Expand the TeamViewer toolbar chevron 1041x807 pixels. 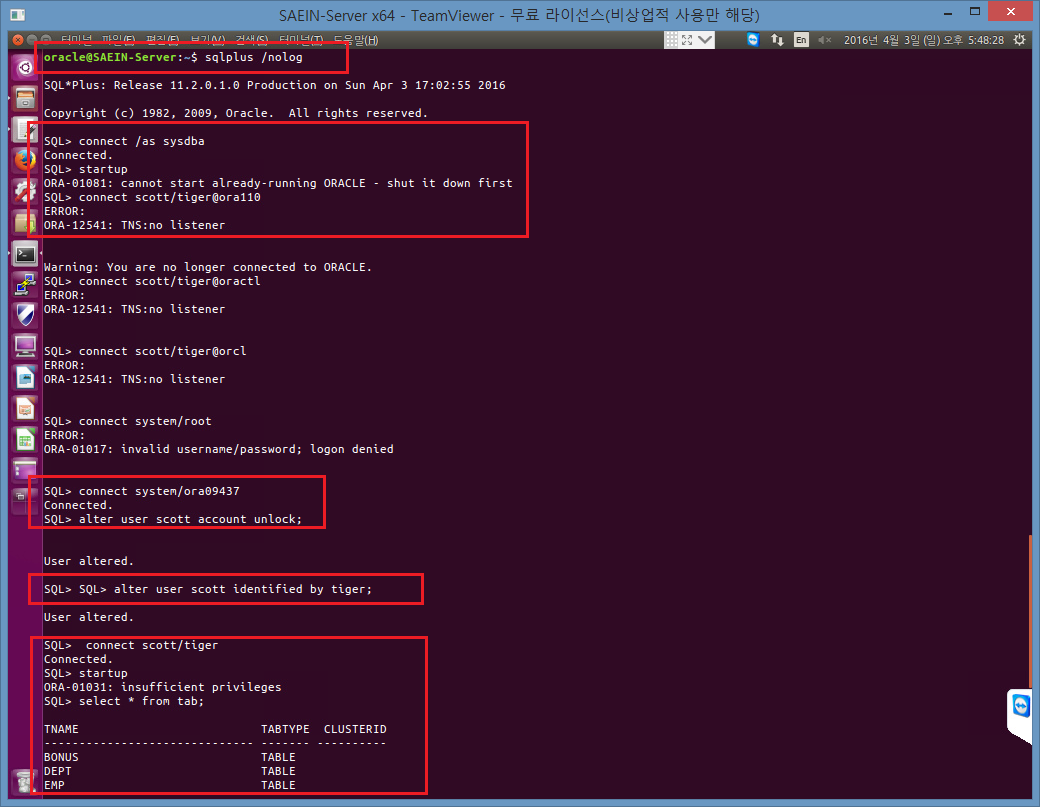(705, 40)
